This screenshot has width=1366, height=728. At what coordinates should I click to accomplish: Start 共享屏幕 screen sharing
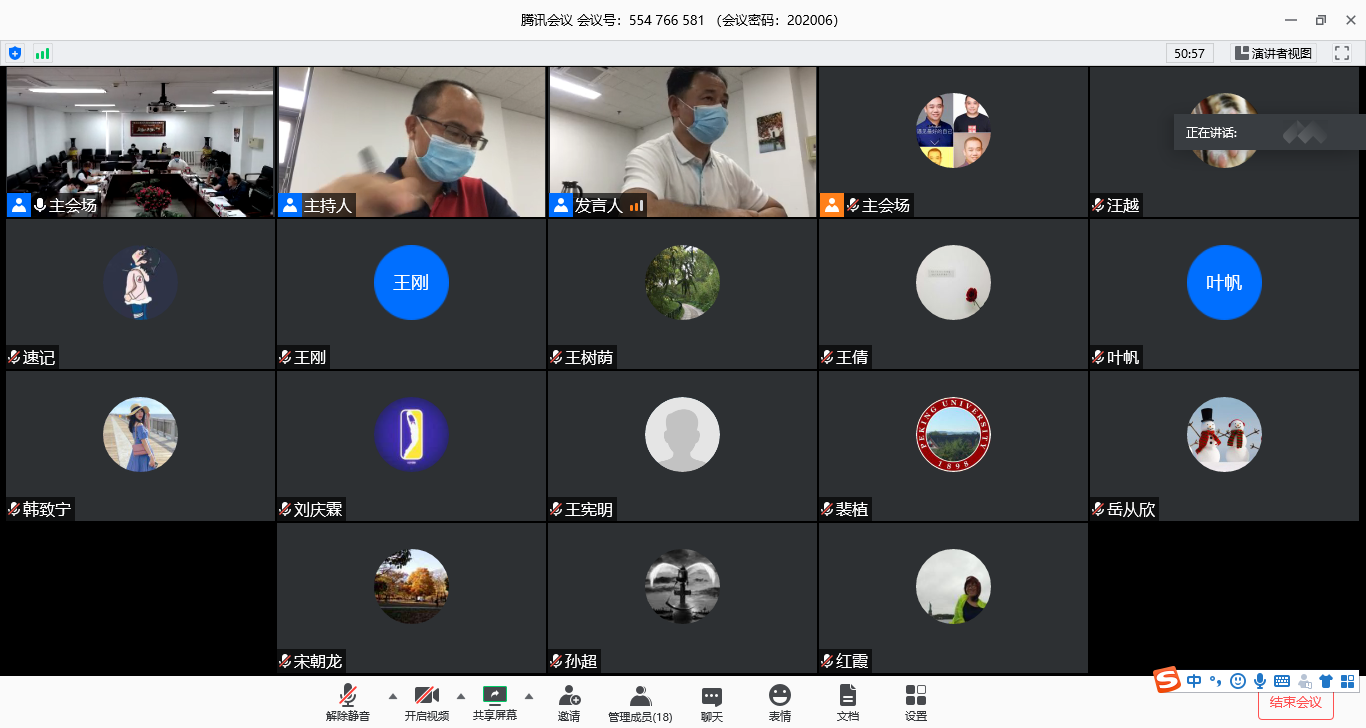coord(495,702)
